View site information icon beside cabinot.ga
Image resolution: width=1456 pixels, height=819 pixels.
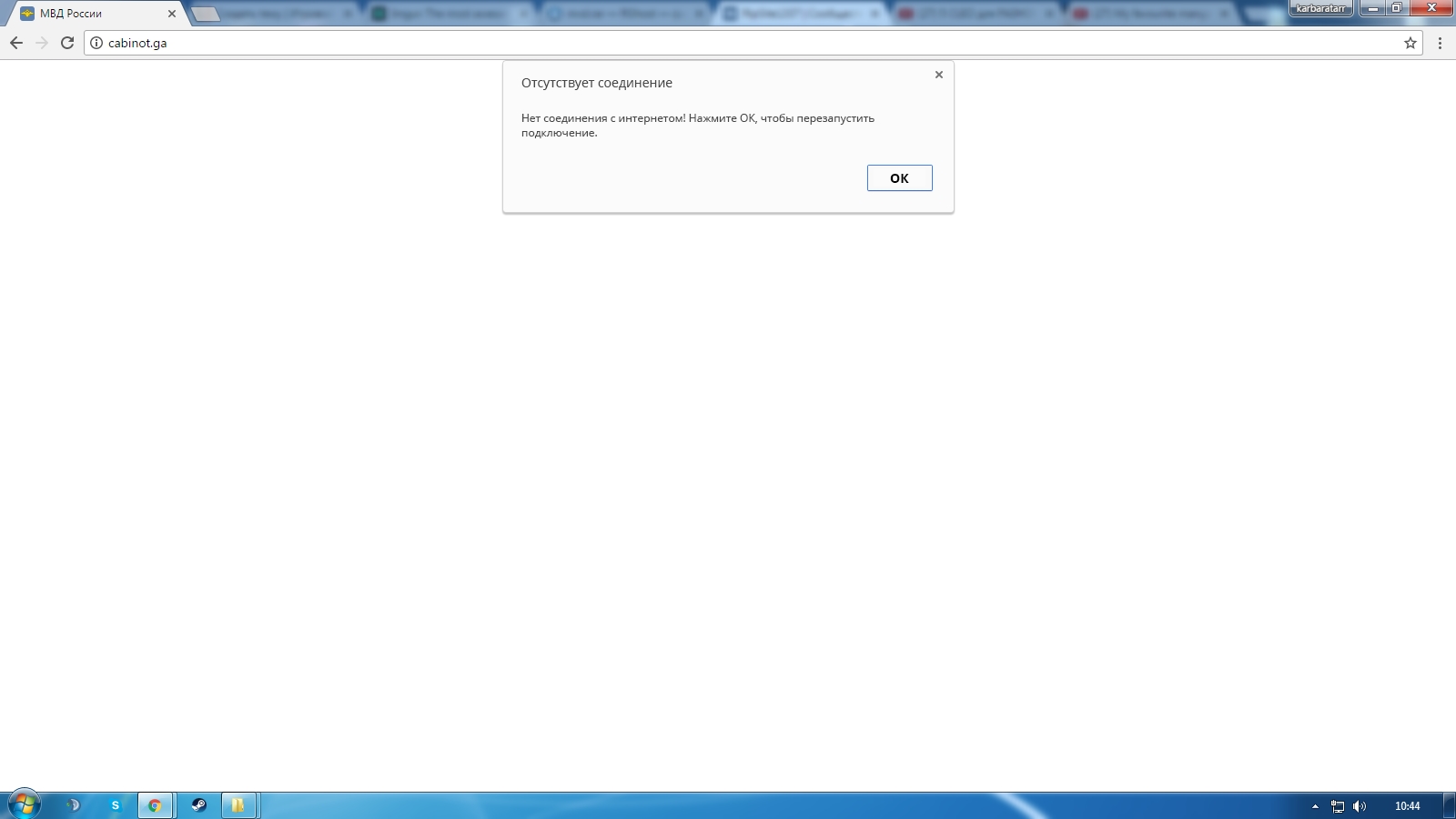point(96,43)
